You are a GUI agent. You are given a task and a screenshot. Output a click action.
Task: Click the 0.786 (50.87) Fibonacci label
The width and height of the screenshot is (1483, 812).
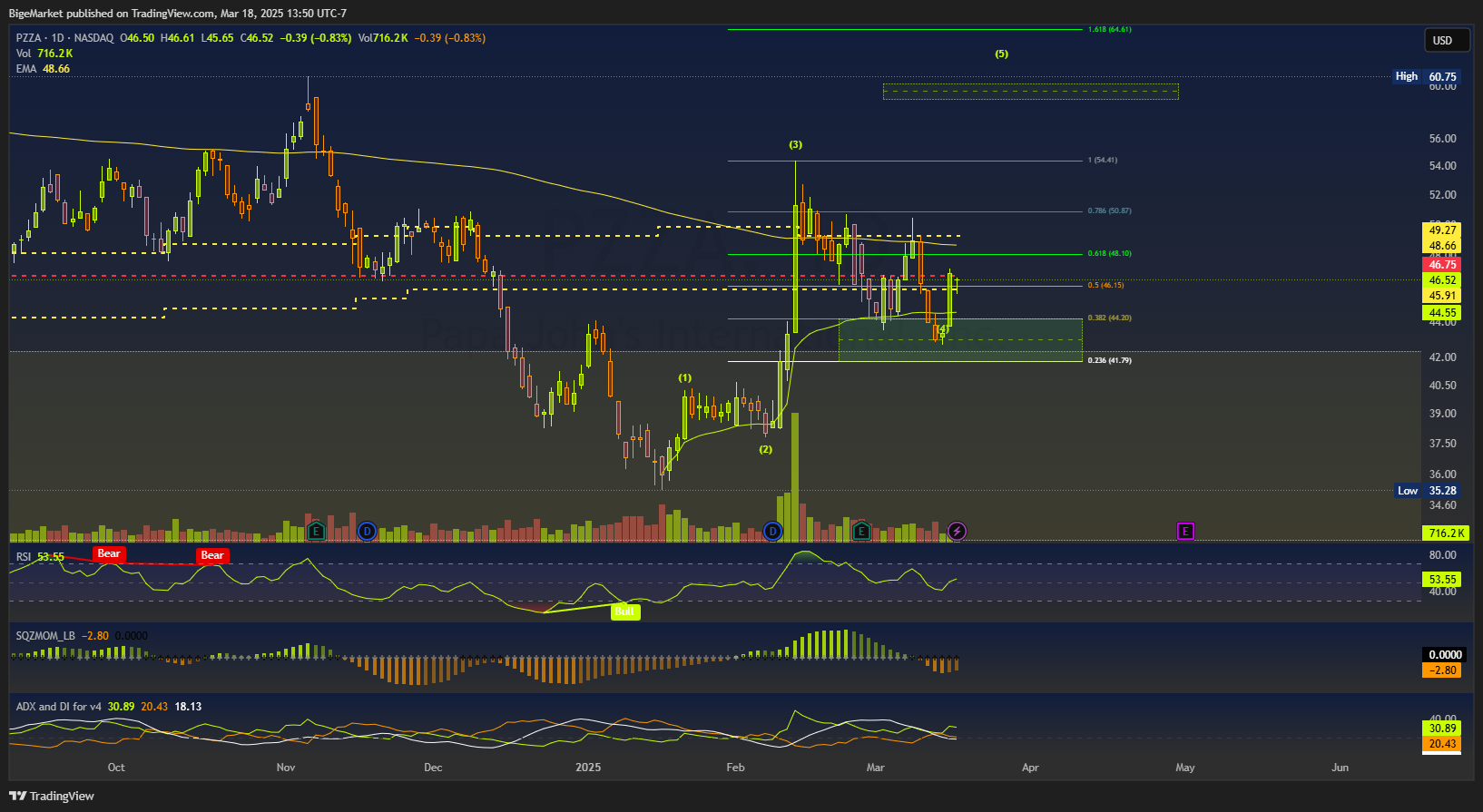1109,210
